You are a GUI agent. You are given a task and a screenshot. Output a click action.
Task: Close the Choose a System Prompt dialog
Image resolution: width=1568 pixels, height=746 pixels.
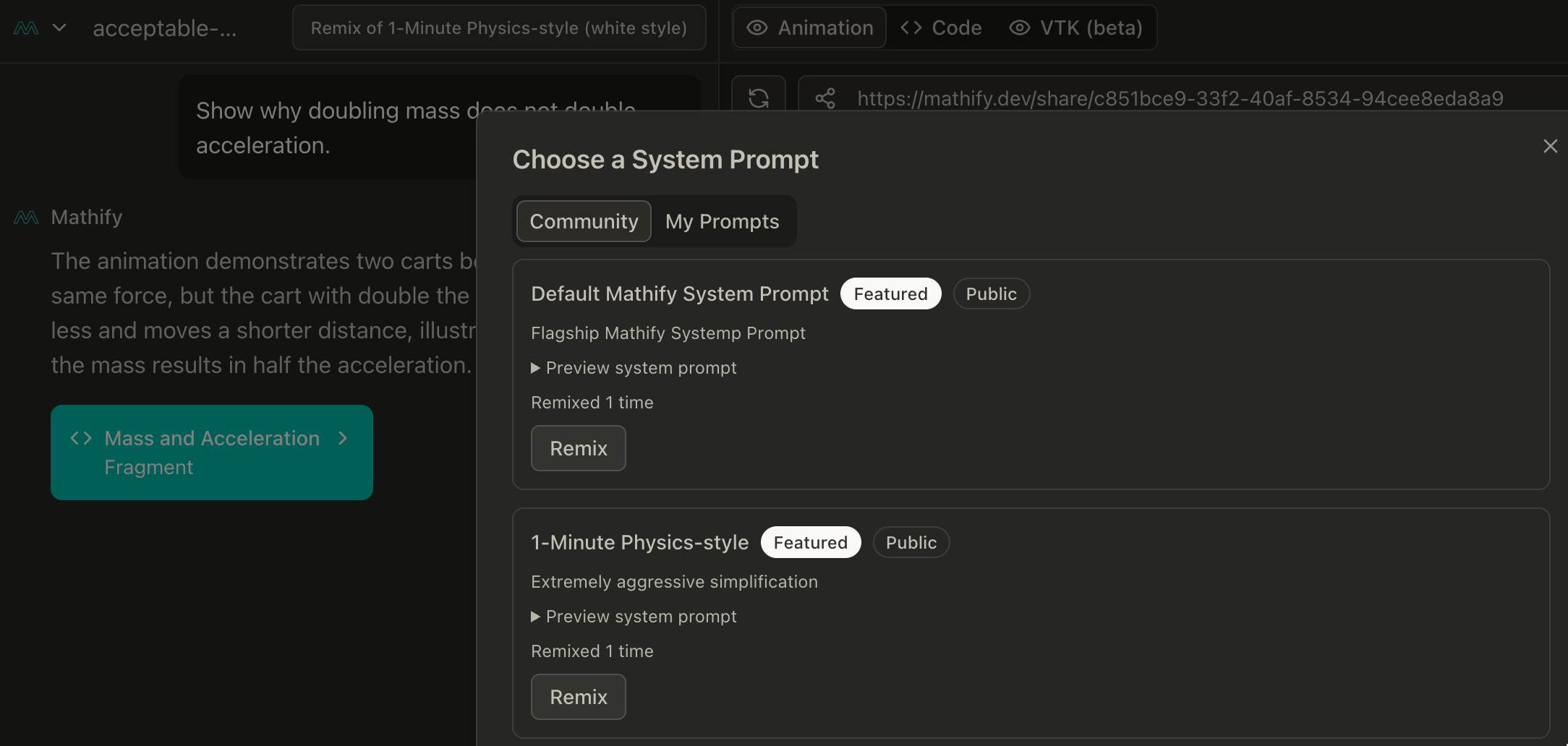pyautogui.click(x=1550, y=146)
